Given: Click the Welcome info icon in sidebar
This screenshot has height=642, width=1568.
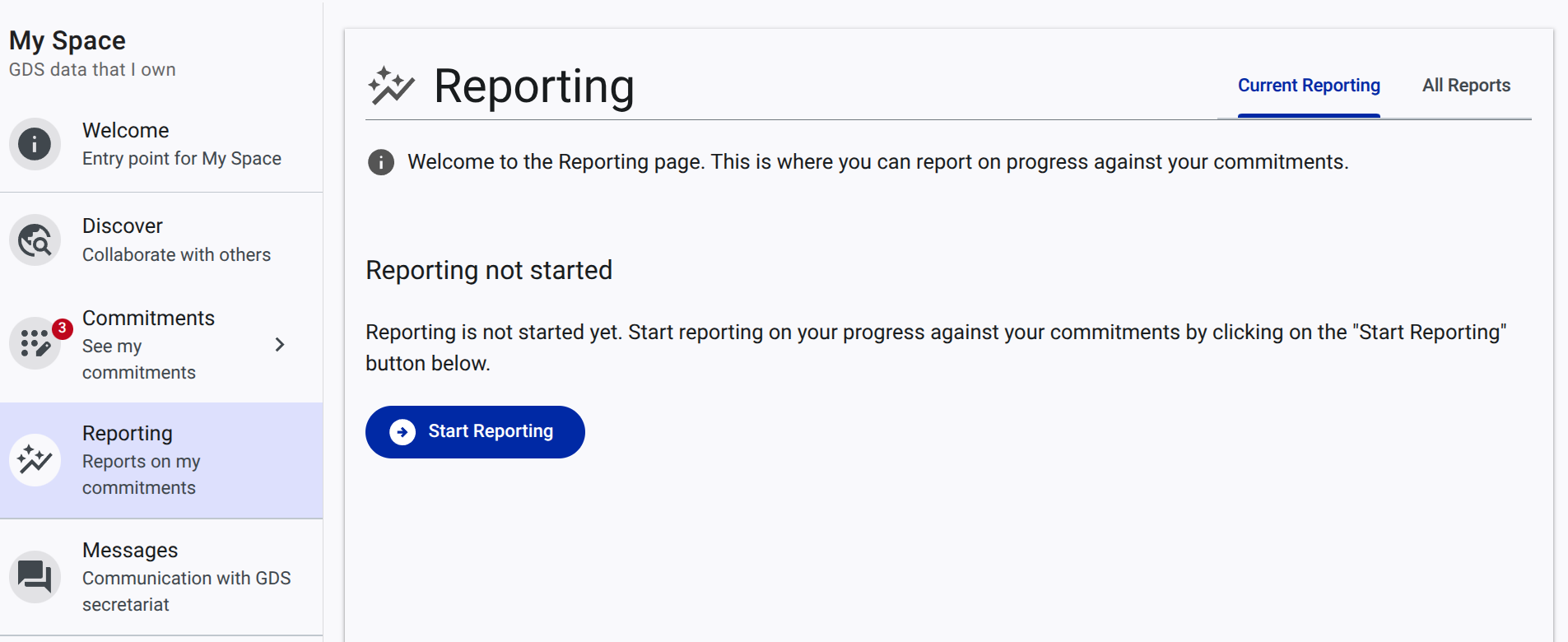Looking at the screenshot, I should [x=35, y=144].
